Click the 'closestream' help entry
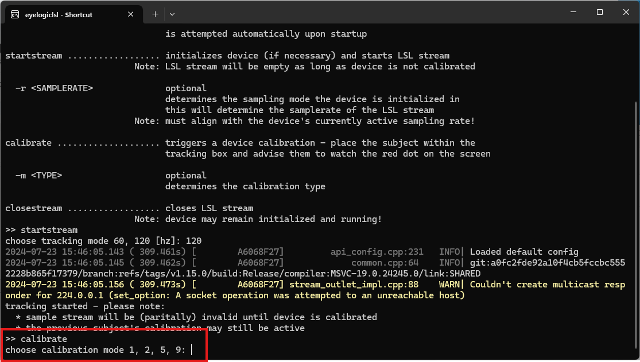 click(33, 208)
